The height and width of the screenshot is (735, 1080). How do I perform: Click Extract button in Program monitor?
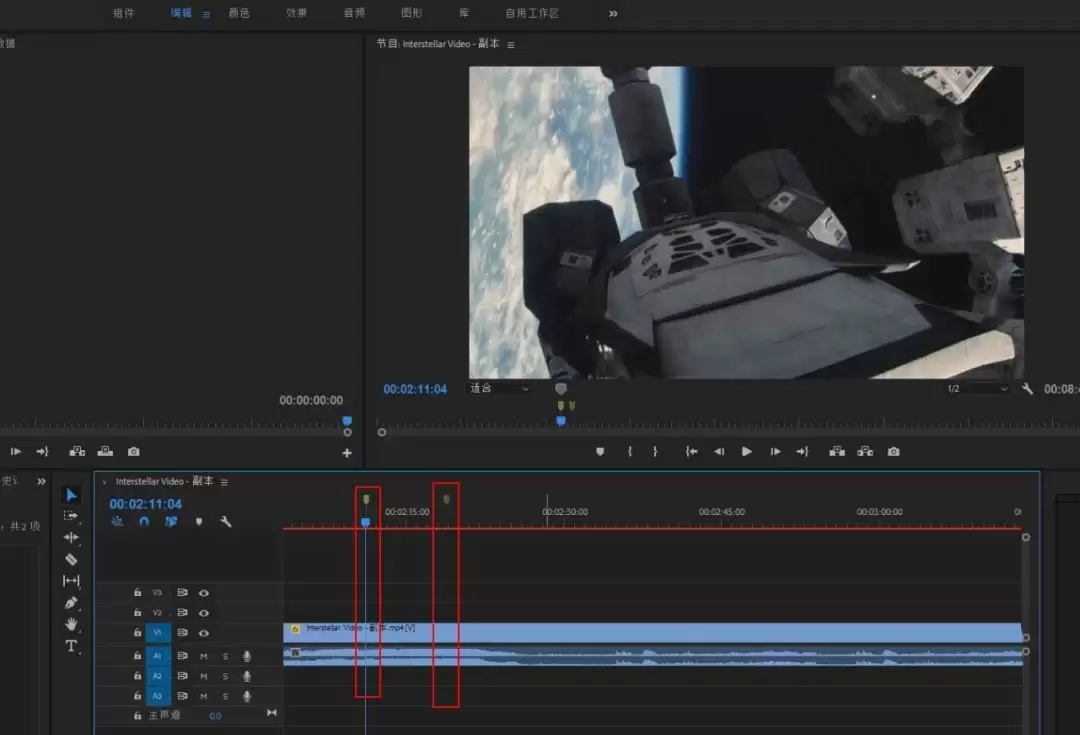865,451
